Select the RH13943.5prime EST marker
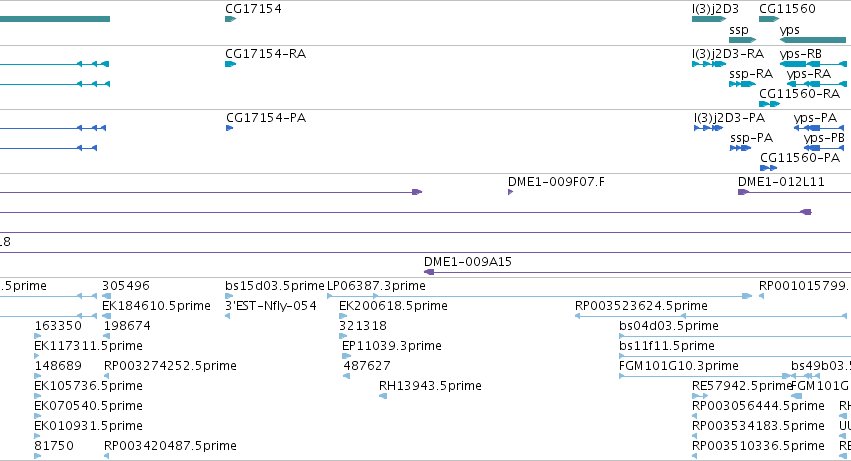Screen dimensions: 851x461 (383, 396)
